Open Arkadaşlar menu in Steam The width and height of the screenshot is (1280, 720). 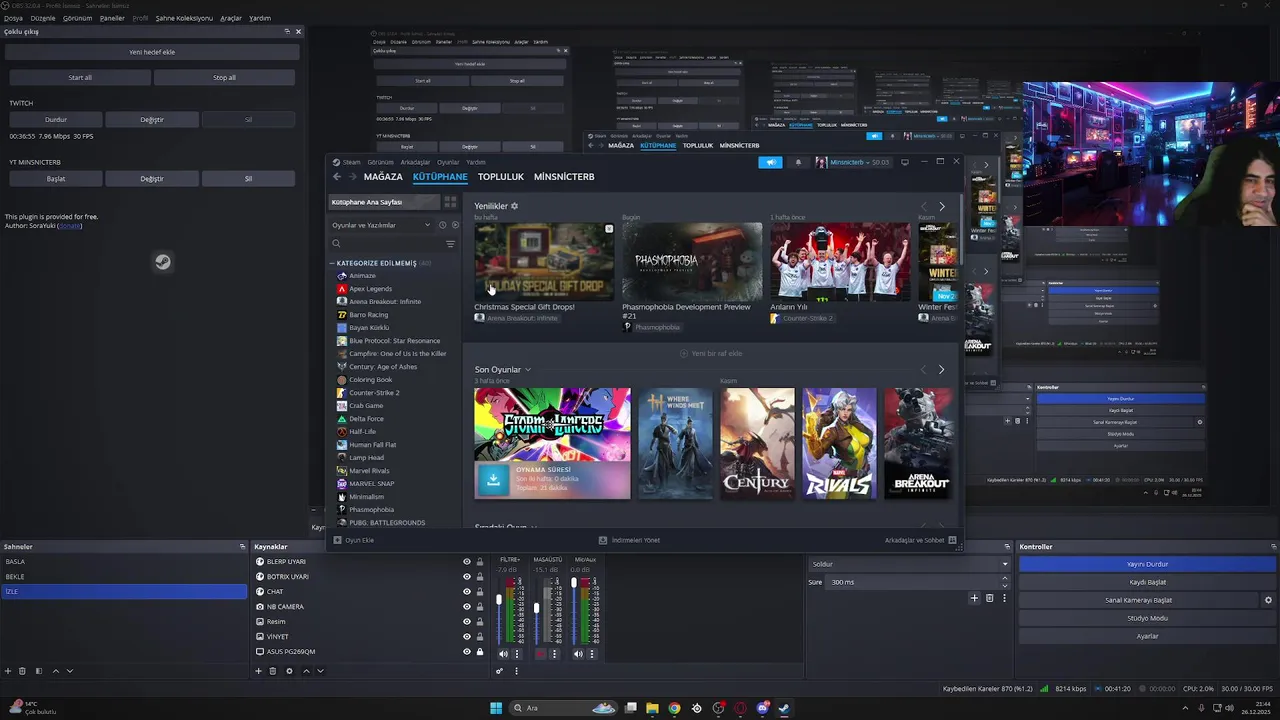click(415, 162)
